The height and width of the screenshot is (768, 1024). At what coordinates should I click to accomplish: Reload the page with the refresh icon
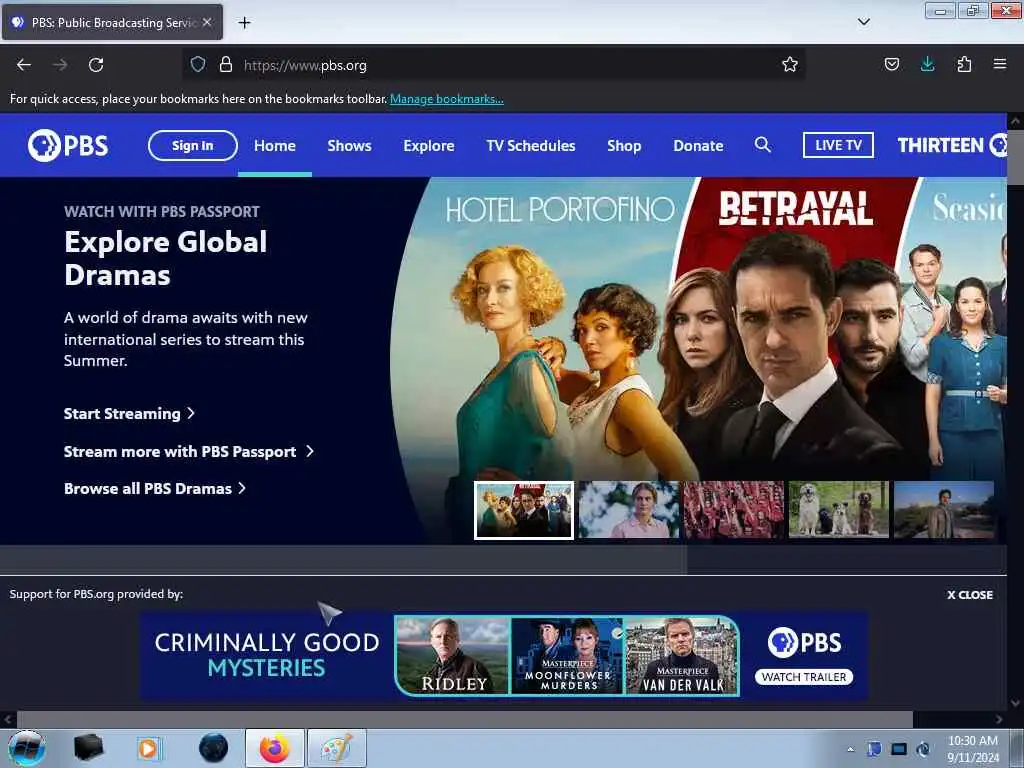coord(96,65)
